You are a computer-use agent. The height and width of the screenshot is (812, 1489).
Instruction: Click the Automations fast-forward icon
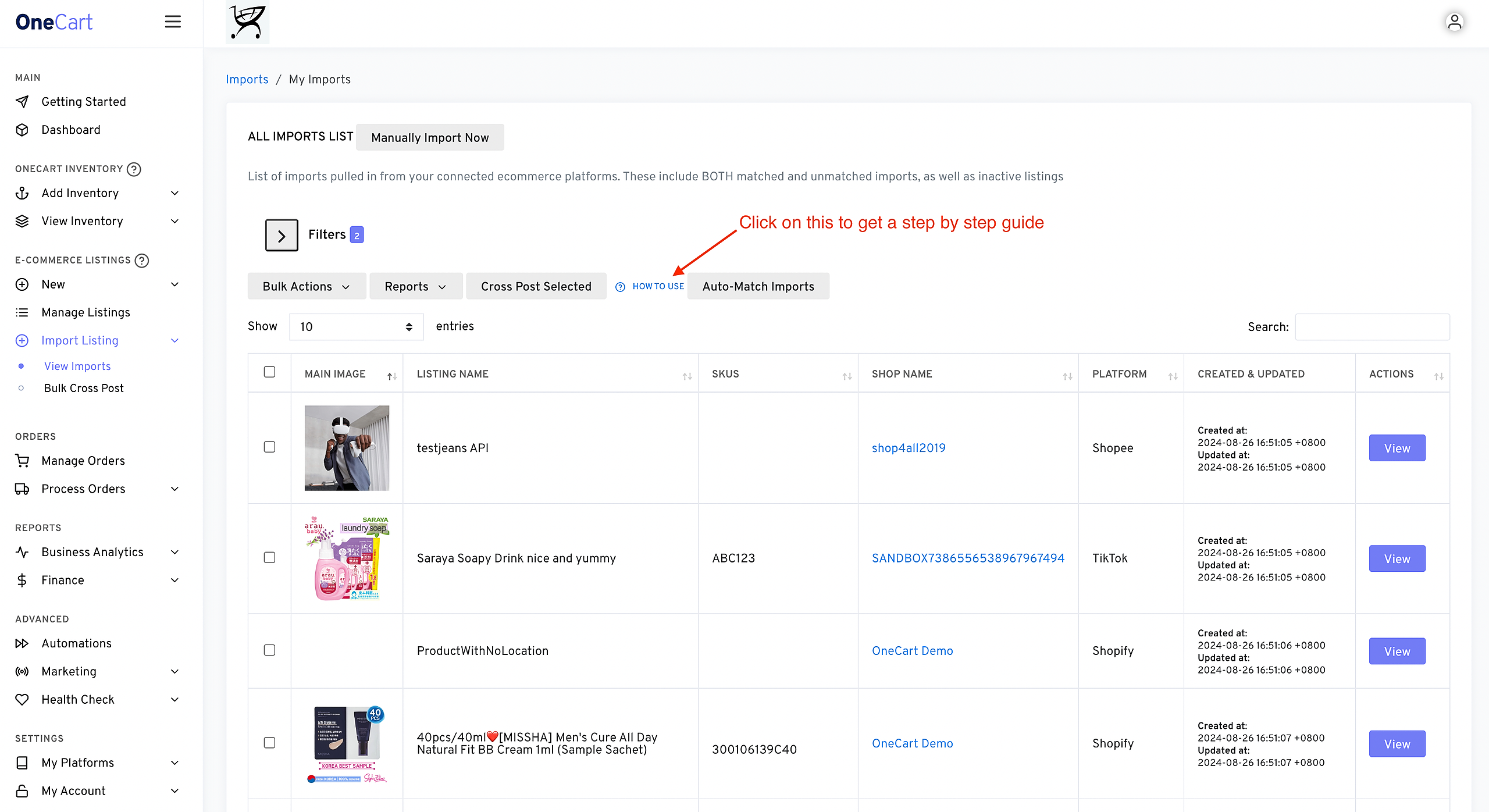22,643
